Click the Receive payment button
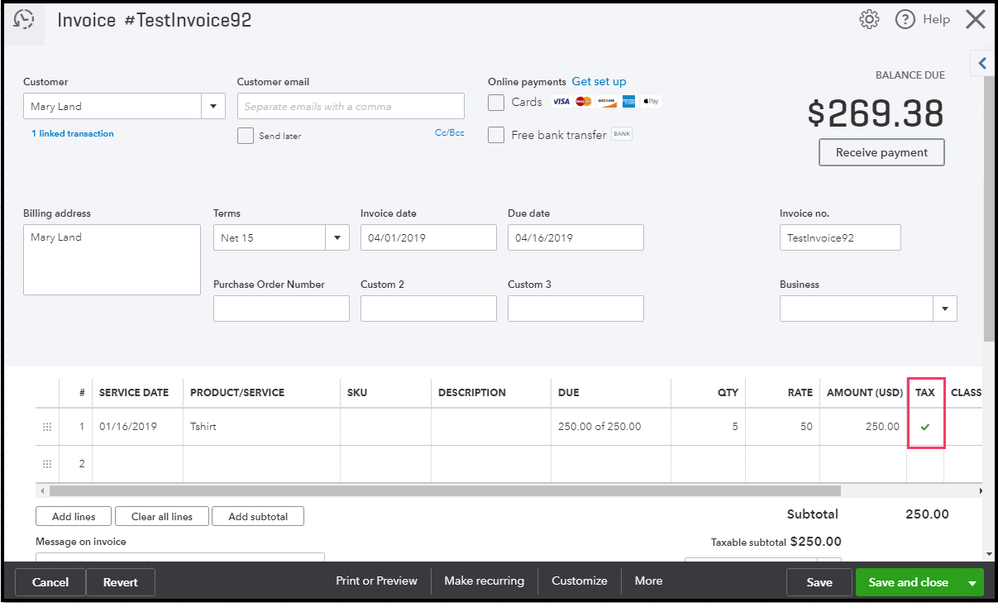Image resolution: width=998 pixels, height=603 pixels. point(881,153)
